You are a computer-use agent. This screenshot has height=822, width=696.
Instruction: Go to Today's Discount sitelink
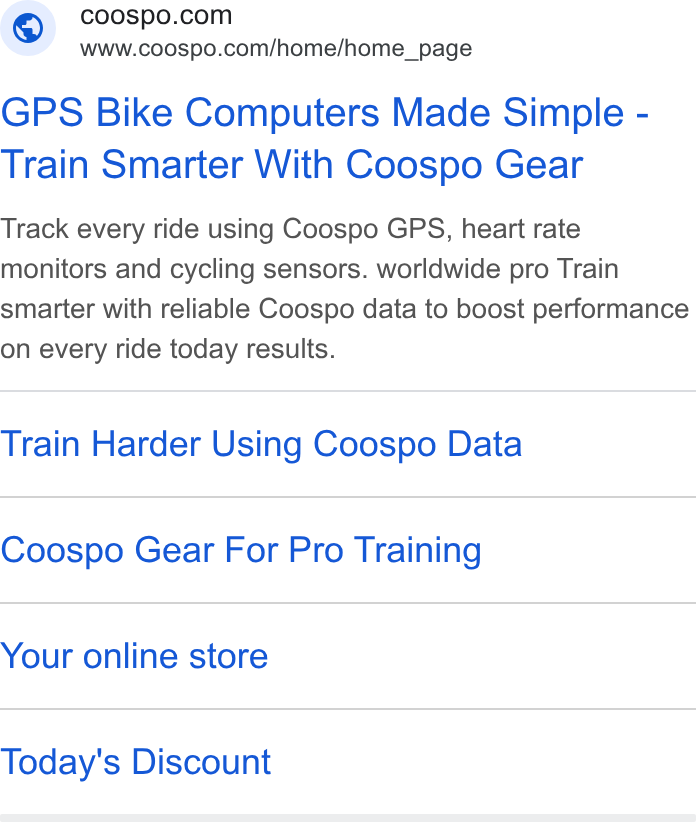click(136, 762)
